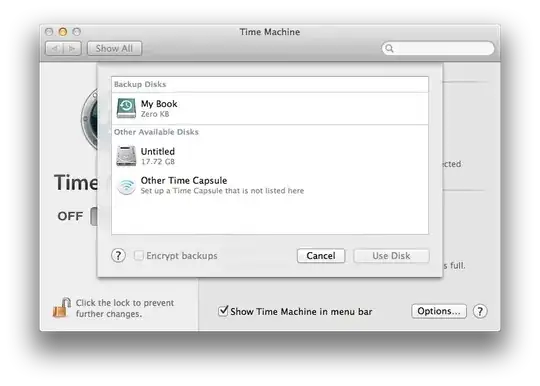
Task: Select the Untitled 17.72 GB disk
Action: [270, 156]
